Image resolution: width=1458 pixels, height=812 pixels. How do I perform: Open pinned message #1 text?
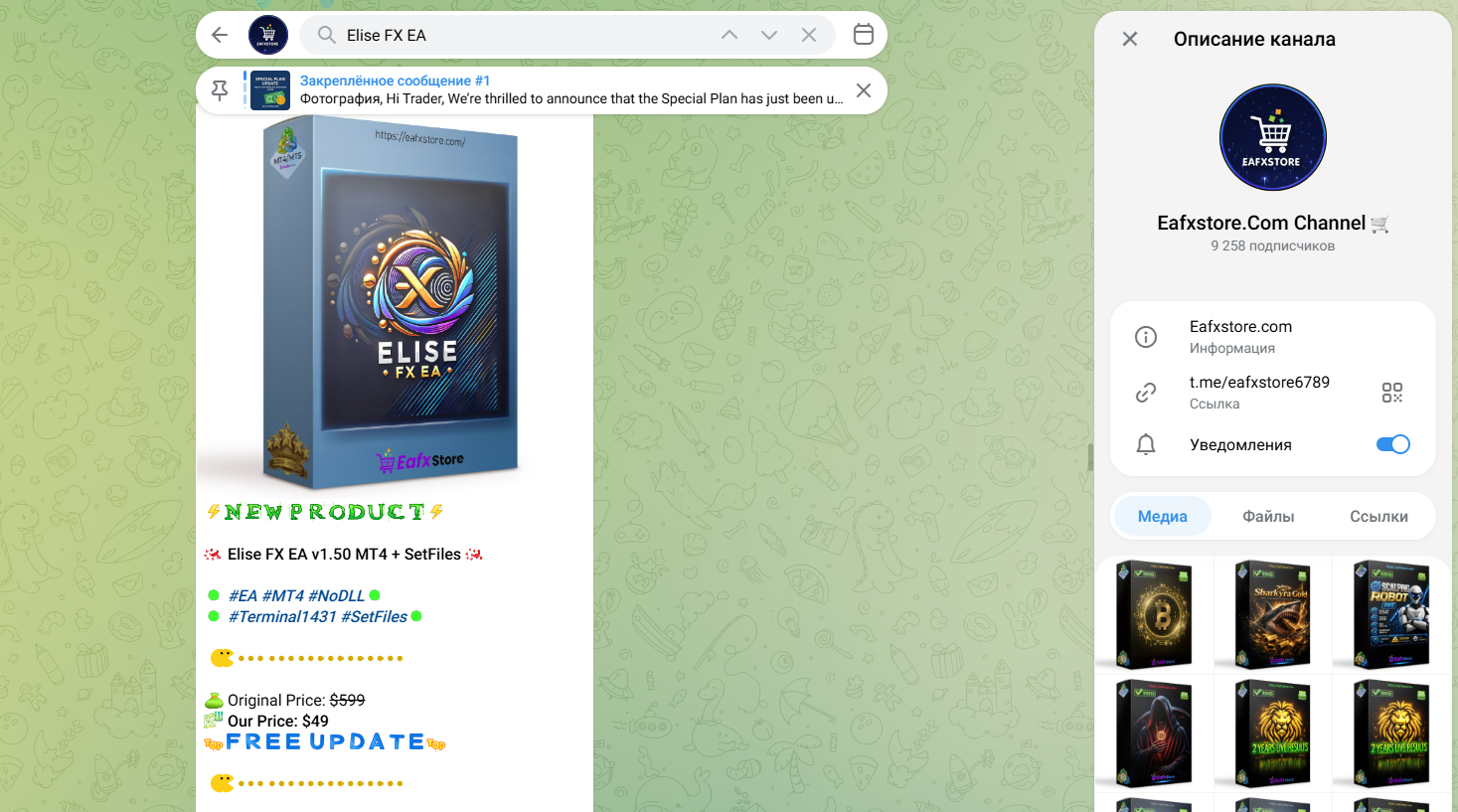click(571, 90)
